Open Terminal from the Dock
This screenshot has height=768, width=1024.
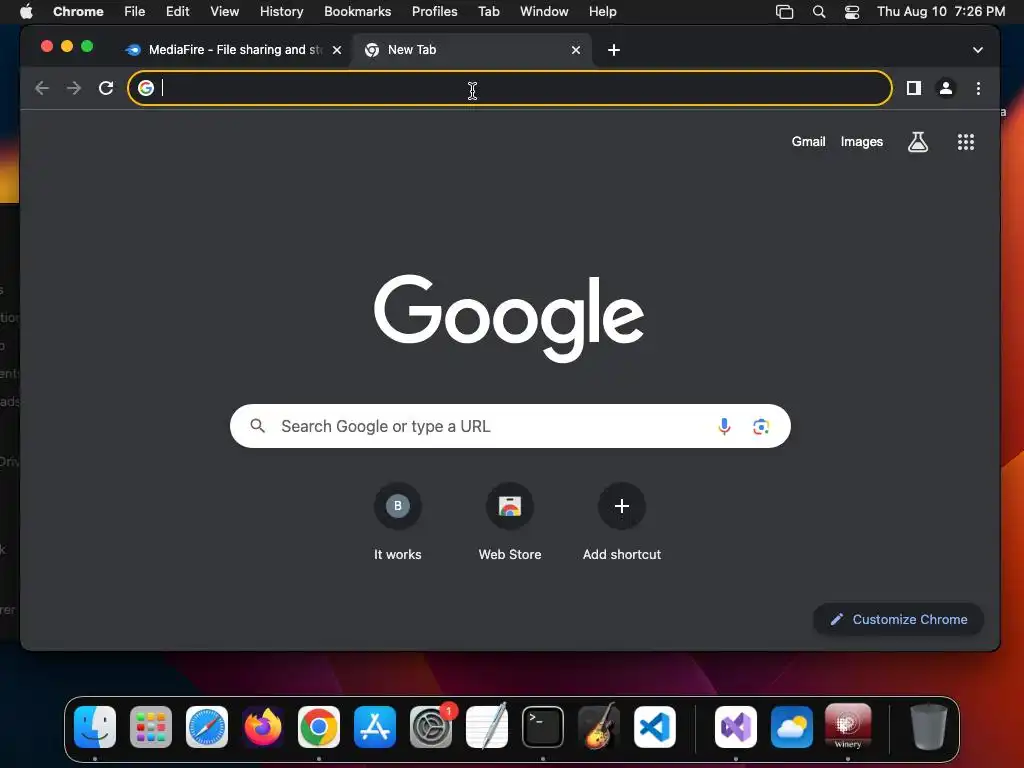tap(543, 727)
